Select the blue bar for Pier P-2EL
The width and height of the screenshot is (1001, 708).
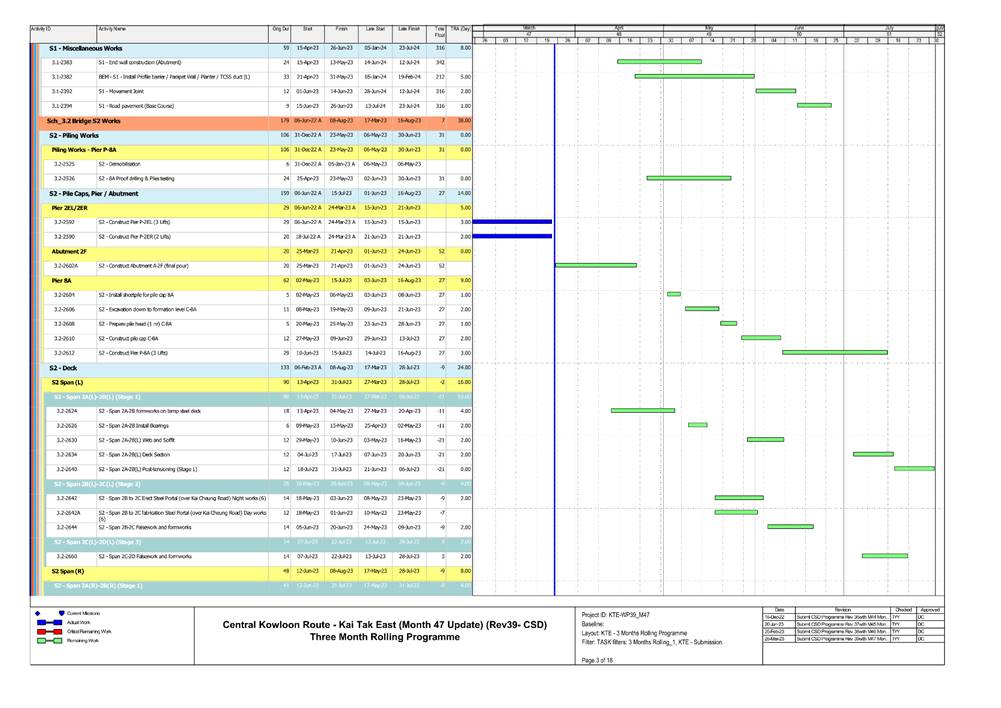511,221
